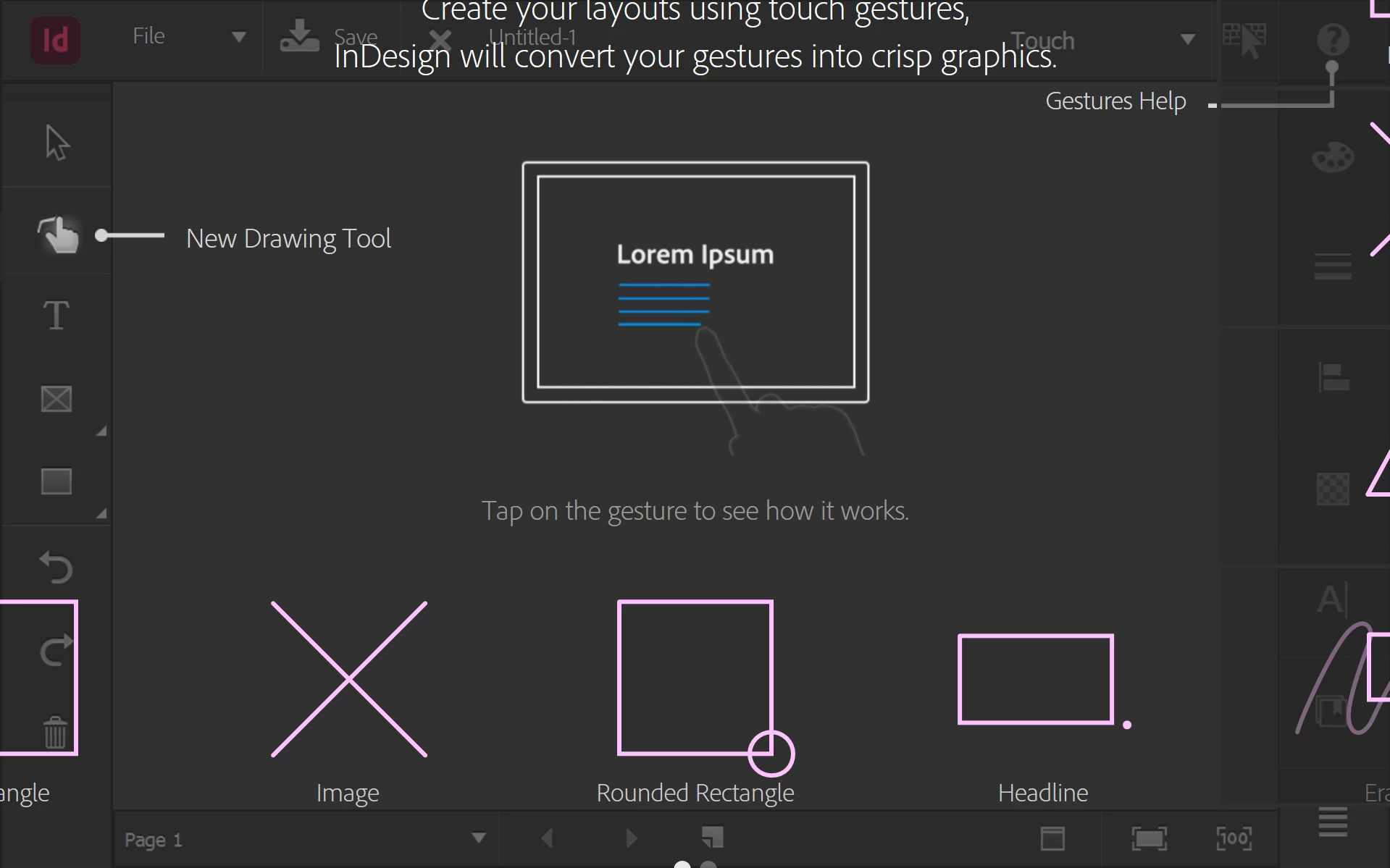This screenshot has height=868, width=1390.
Task: Click the Gestures Help question icon
Action: 1333,39
